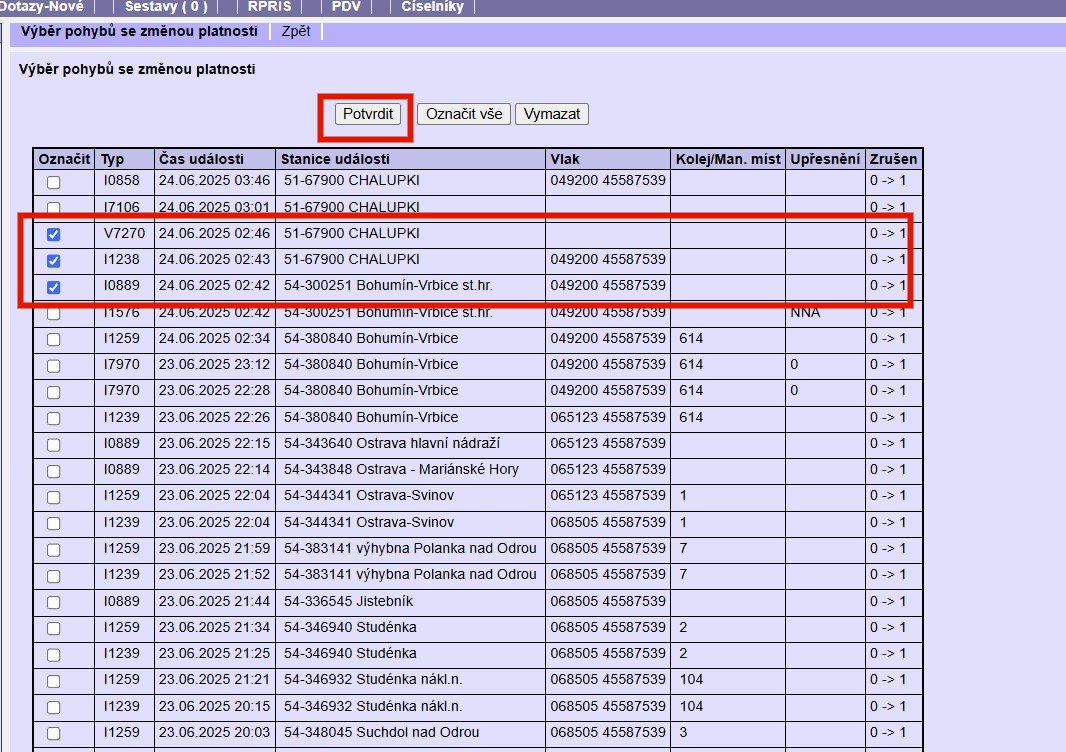The height and width of the screenshot is (752, 1066).
Task: Tick the checkbox for the I1576 row
Action: pyautogui.click(x=54, y=313)
